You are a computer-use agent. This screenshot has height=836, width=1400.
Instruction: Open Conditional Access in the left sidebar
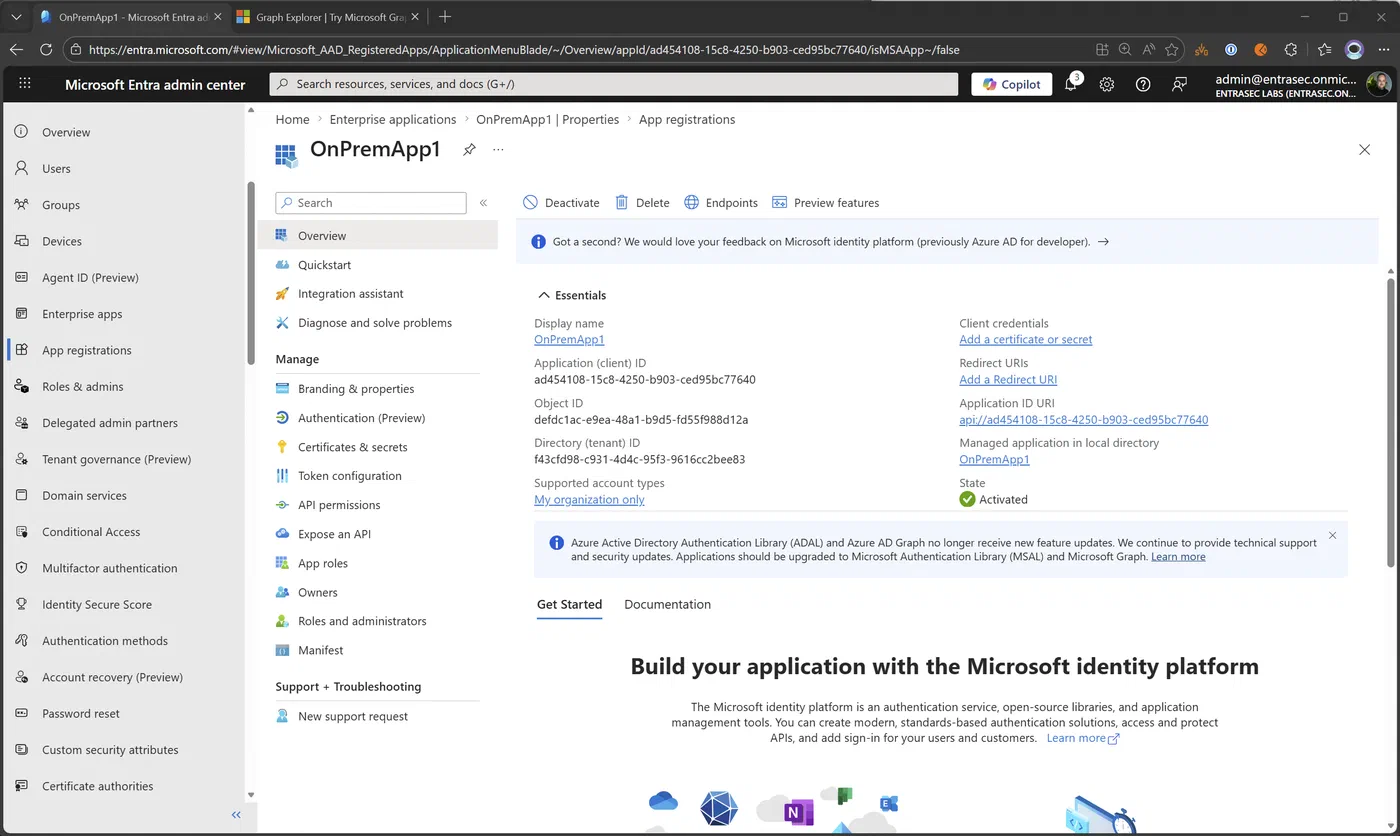(x=91, y=532)
